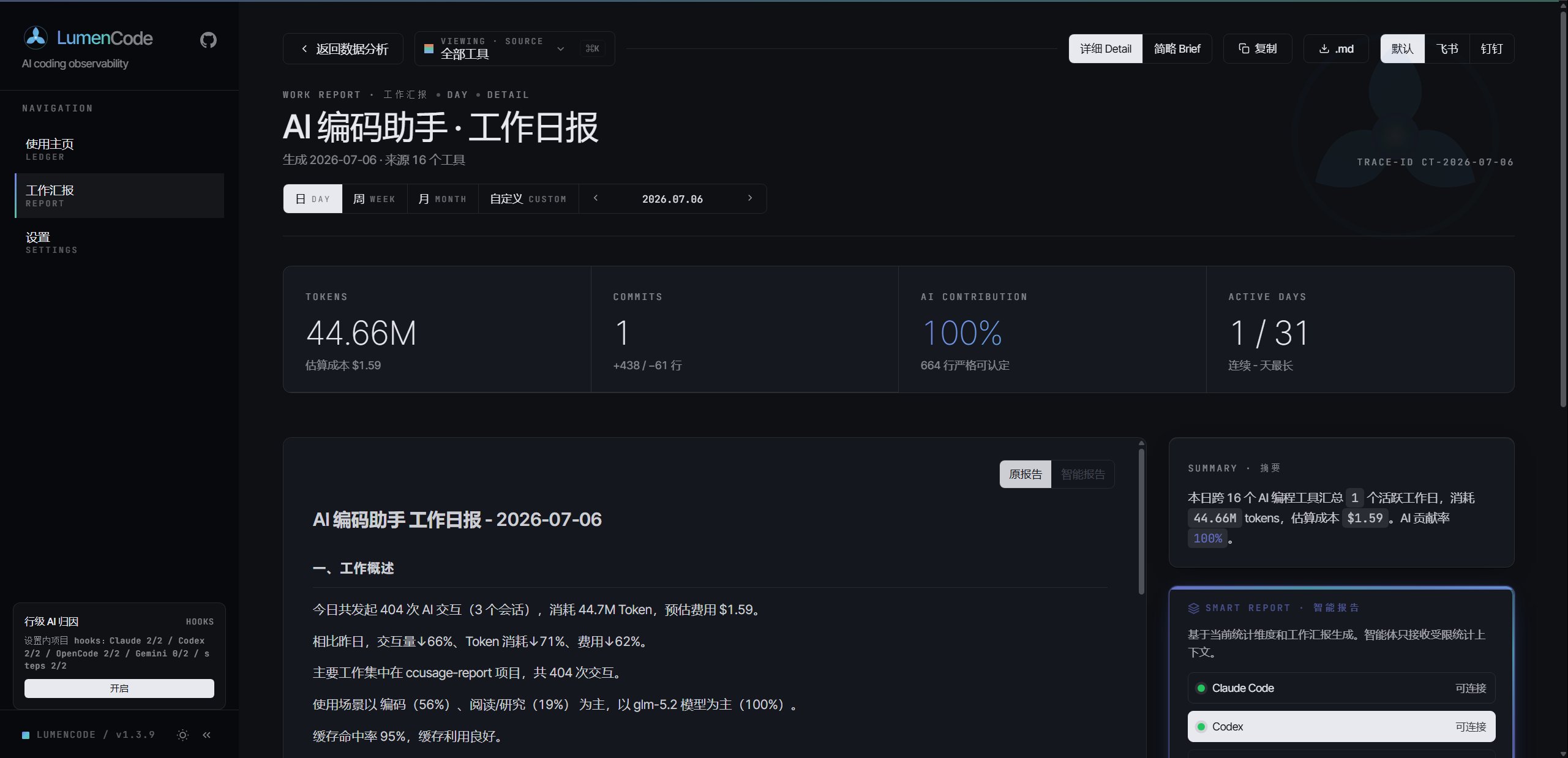Toggle light theme via sun icon

pos(182,735)
